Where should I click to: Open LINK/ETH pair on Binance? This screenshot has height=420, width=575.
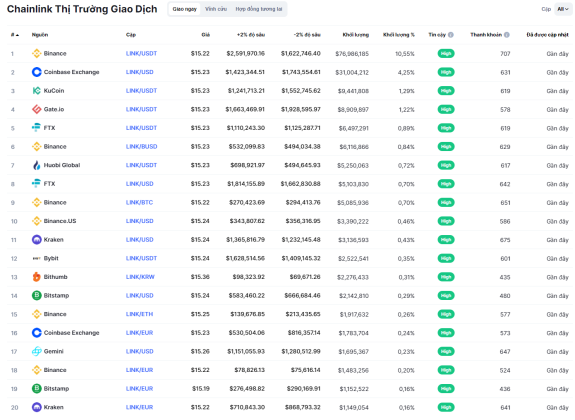tap(139, 314)
